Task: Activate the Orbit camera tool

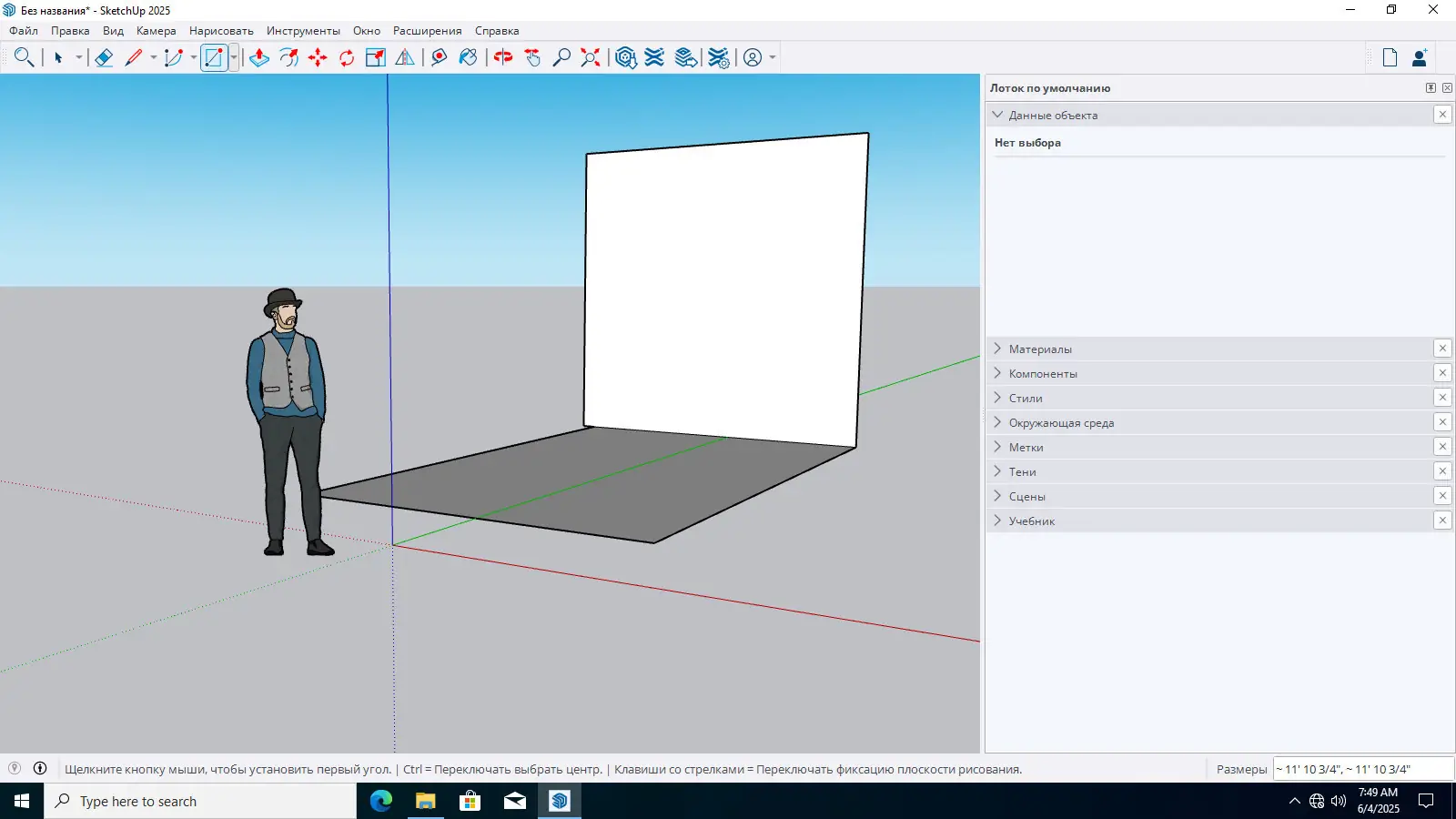Action: coord(503,58)
